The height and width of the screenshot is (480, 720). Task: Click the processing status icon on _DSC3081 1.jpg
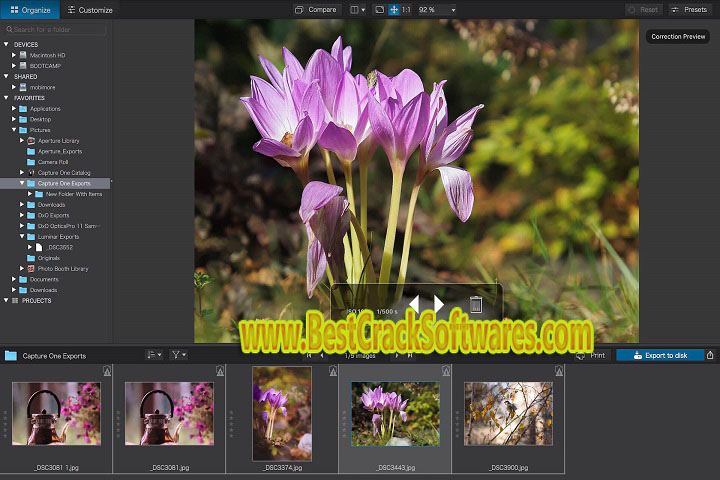tap(107, 371)
